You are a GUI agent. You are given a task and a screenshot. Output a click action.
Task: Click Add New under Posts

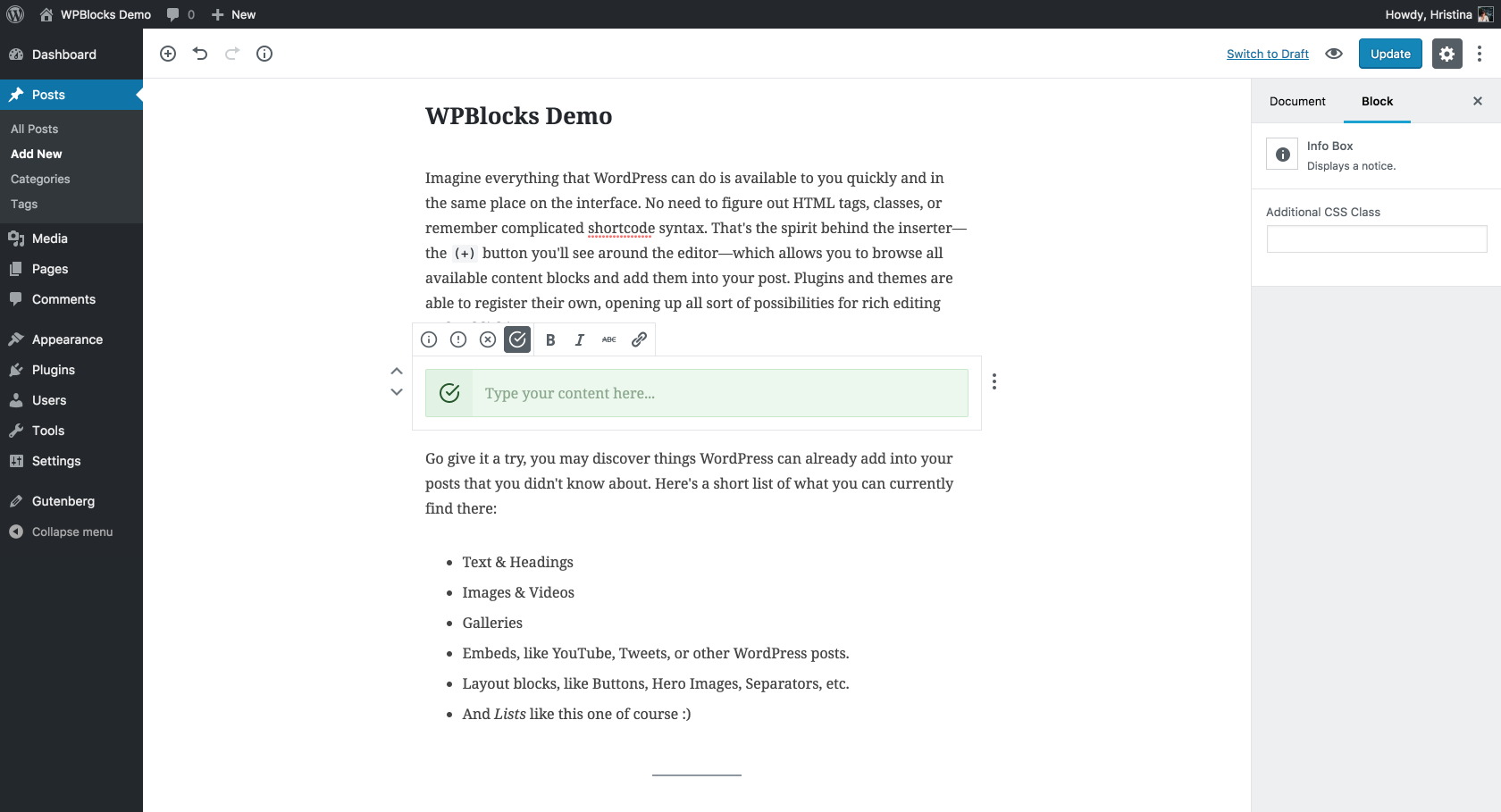[37, 154]
